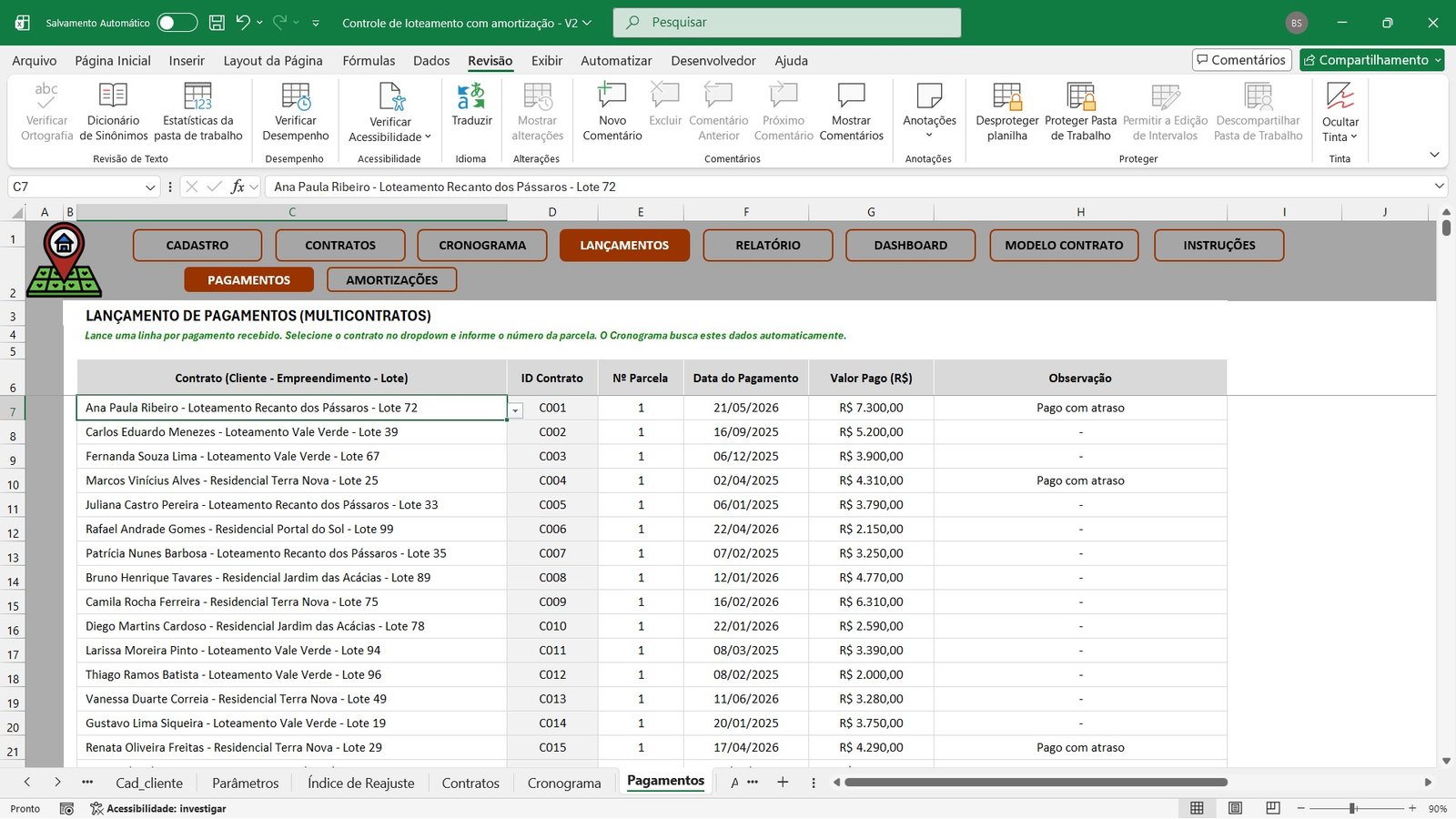Image resolution: width=1456 pixels, height=819 pixels.
Task: Click the zoom slider handle
Action: [x=1353, y=808]
